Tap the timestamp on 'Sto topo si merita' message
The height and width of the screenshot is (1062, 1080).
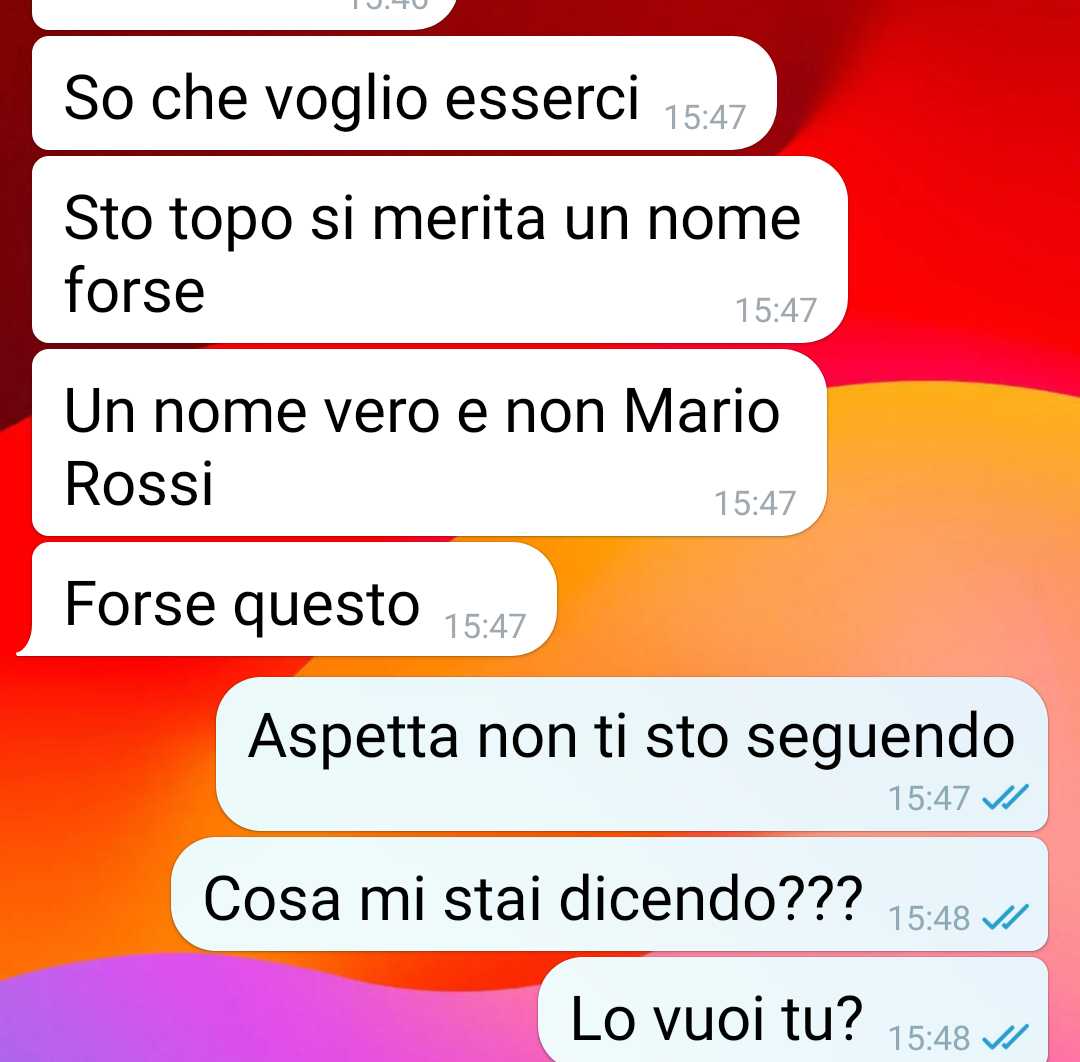tap(776, 311)
